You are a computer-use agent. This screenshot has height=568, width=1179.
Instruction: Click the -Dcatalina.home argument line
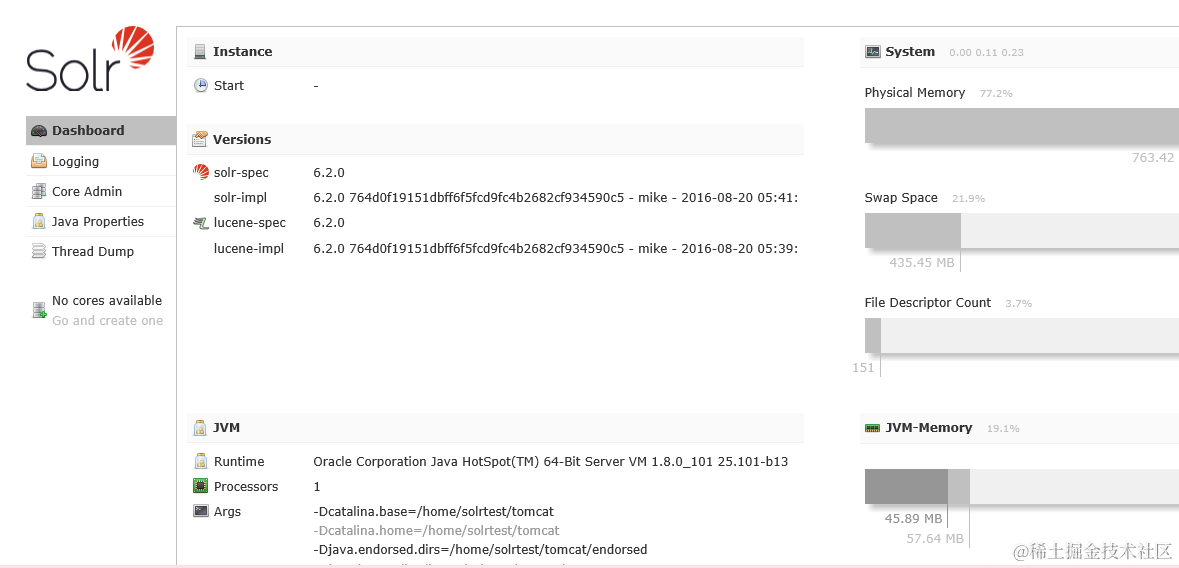(x=436, y=530)
